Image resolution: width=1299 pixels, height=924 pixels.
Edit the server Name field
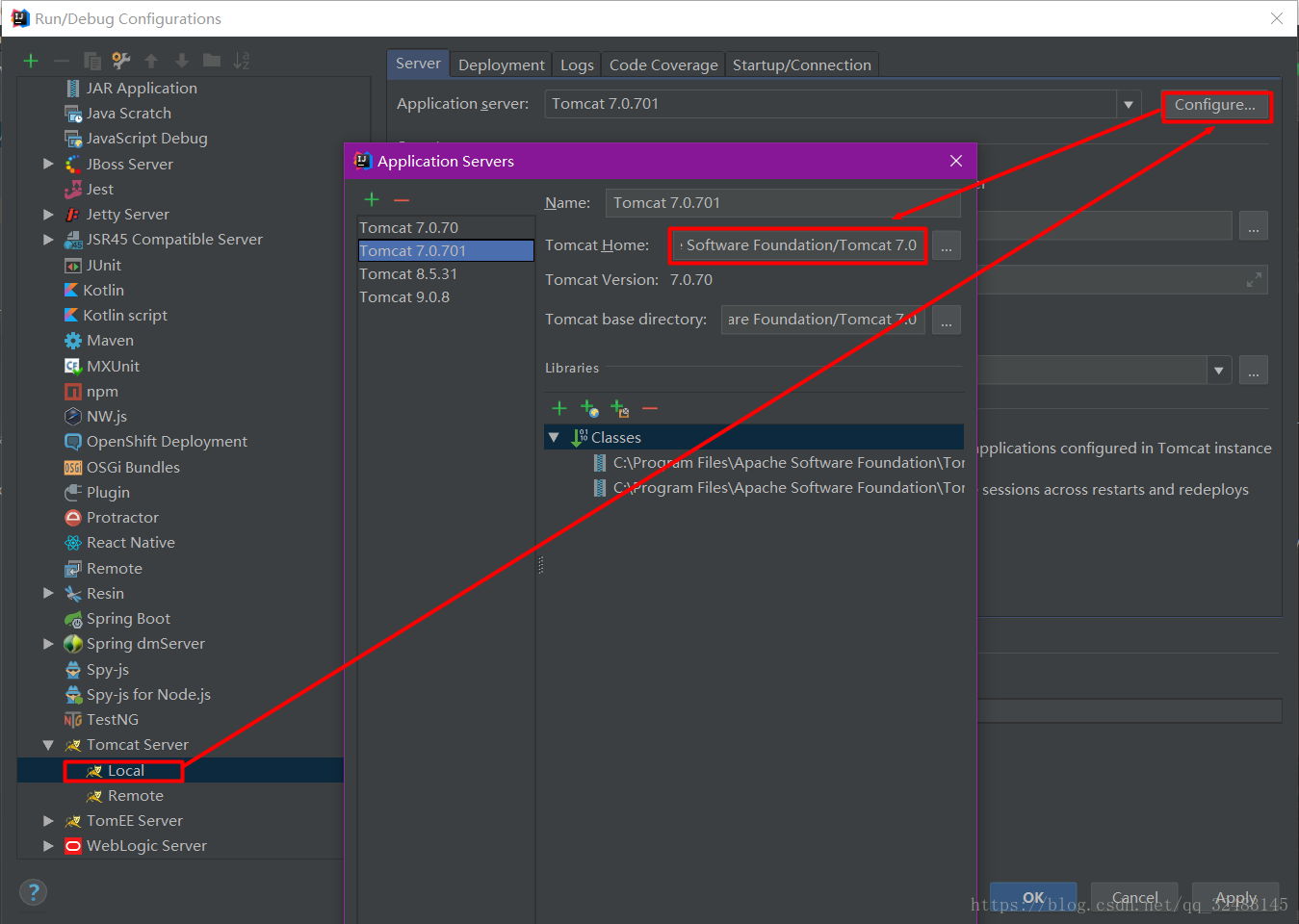783,203
